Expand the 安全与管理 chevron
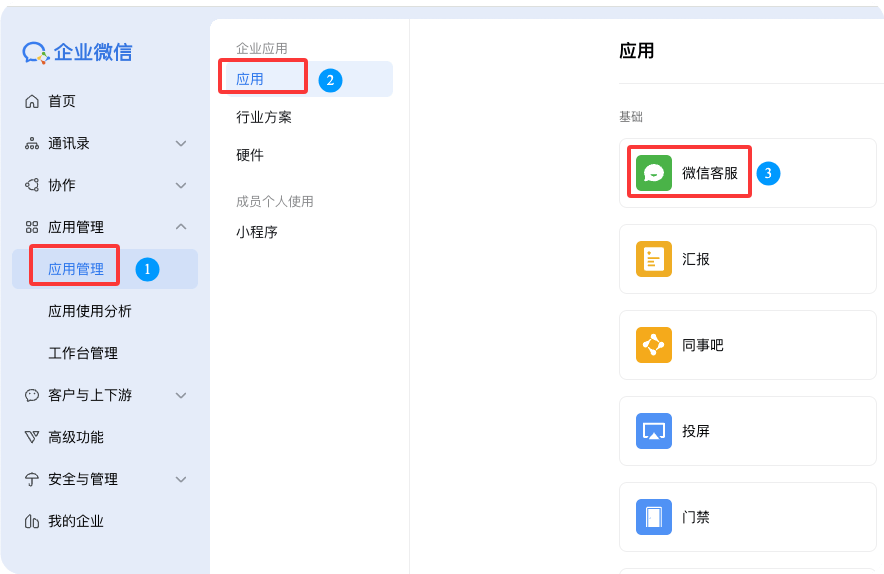This screenshot has width=884, height=574. [x=181, y=479]
